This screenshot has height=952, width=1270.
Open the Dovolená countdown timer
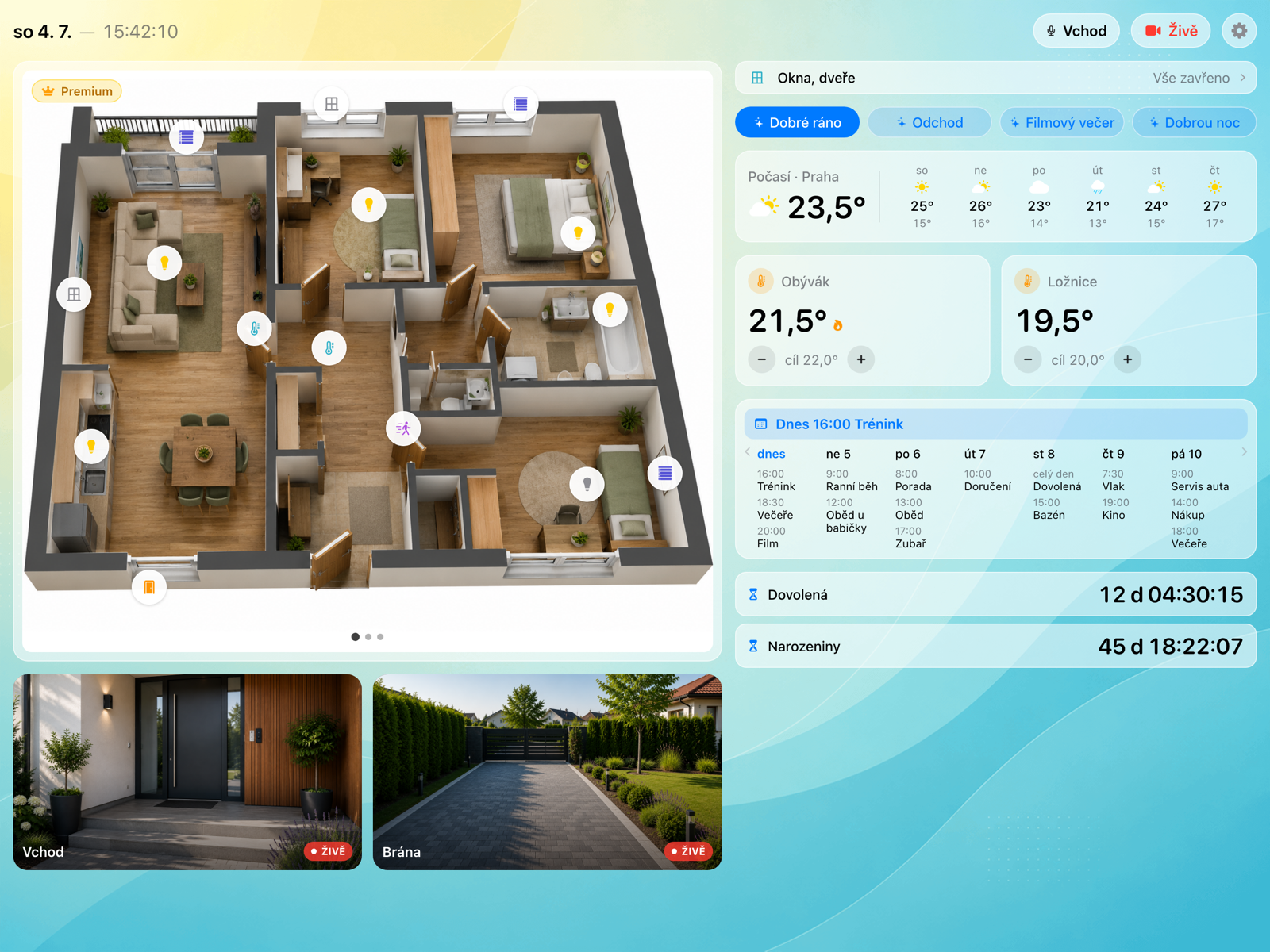(995, 594)
